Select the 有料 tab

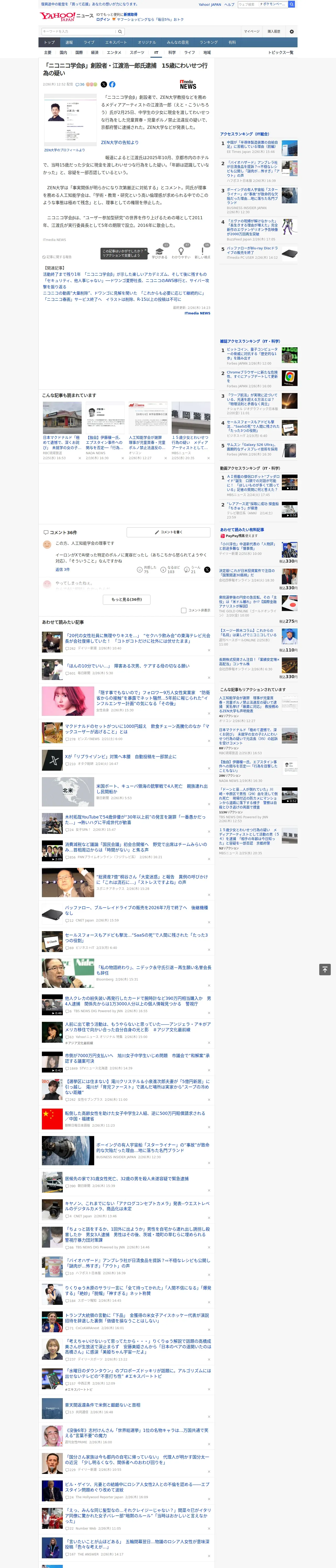232,43
